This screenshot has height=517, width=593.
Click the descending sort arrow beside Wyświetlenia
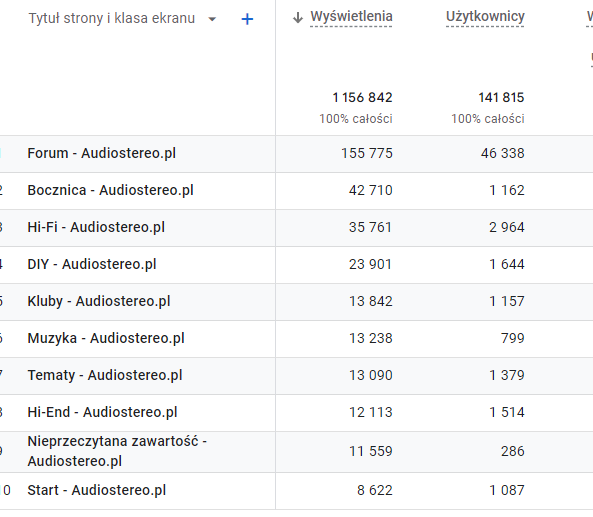pos(298,17)
